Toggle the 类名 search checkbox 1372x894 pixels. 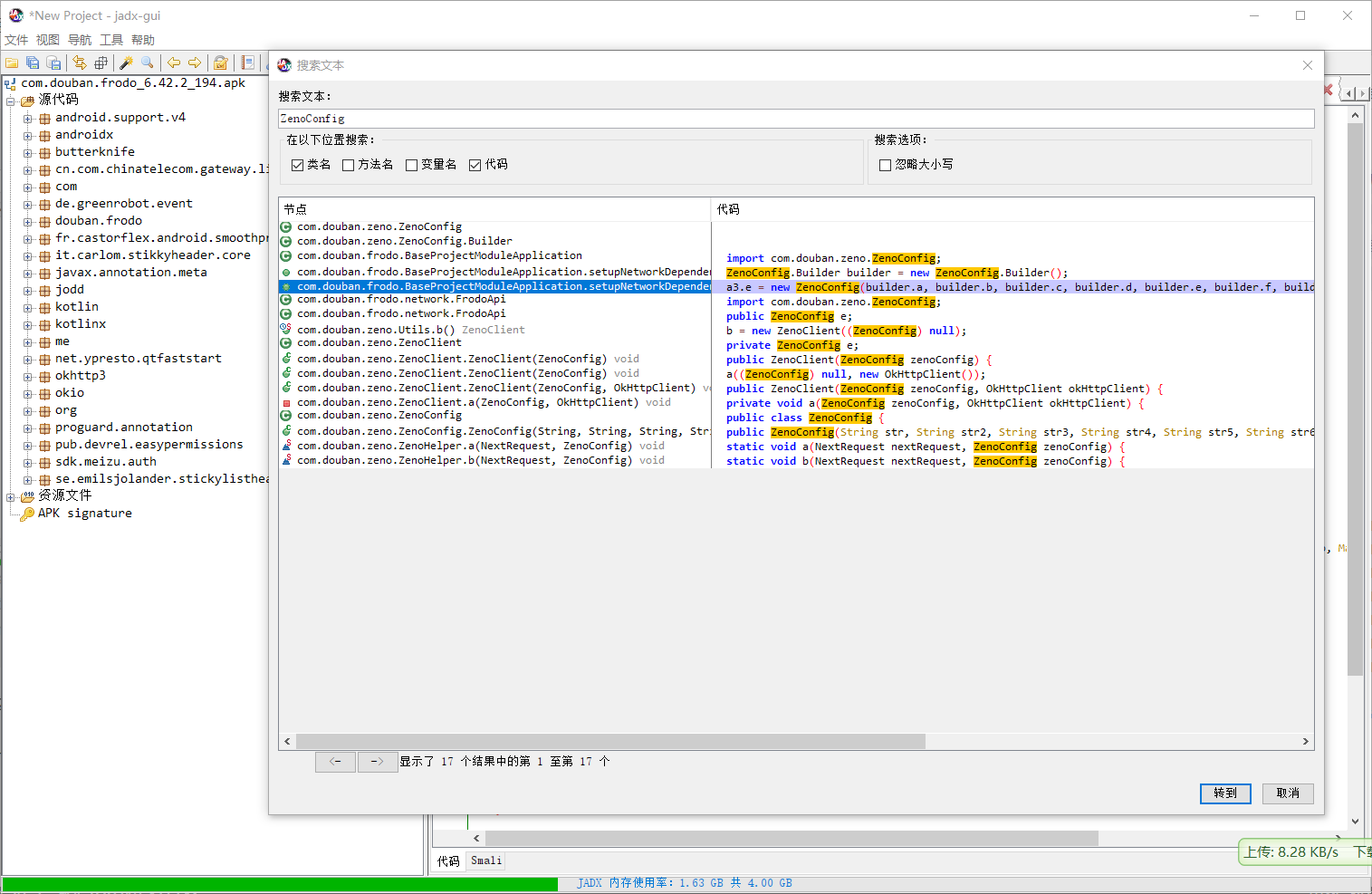tap(297, 165)
